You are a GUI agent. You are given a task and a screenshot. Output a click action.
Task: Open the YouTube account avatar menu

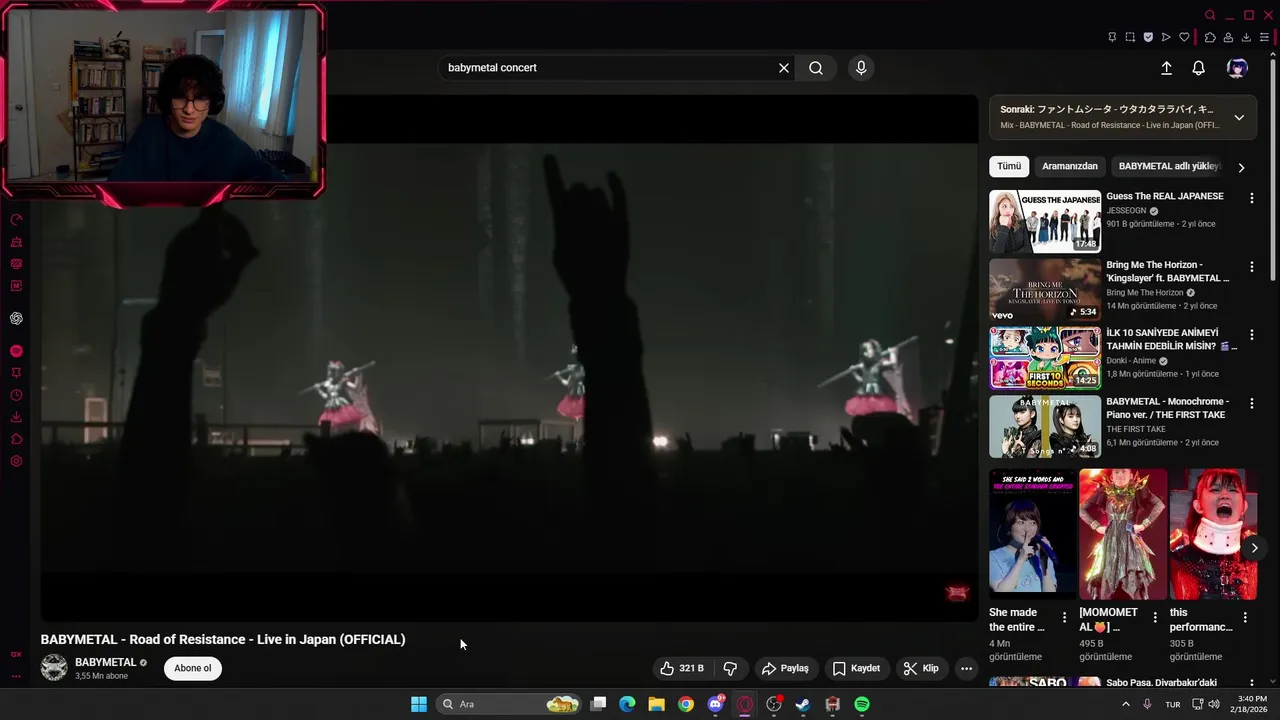pos(1237,68)
